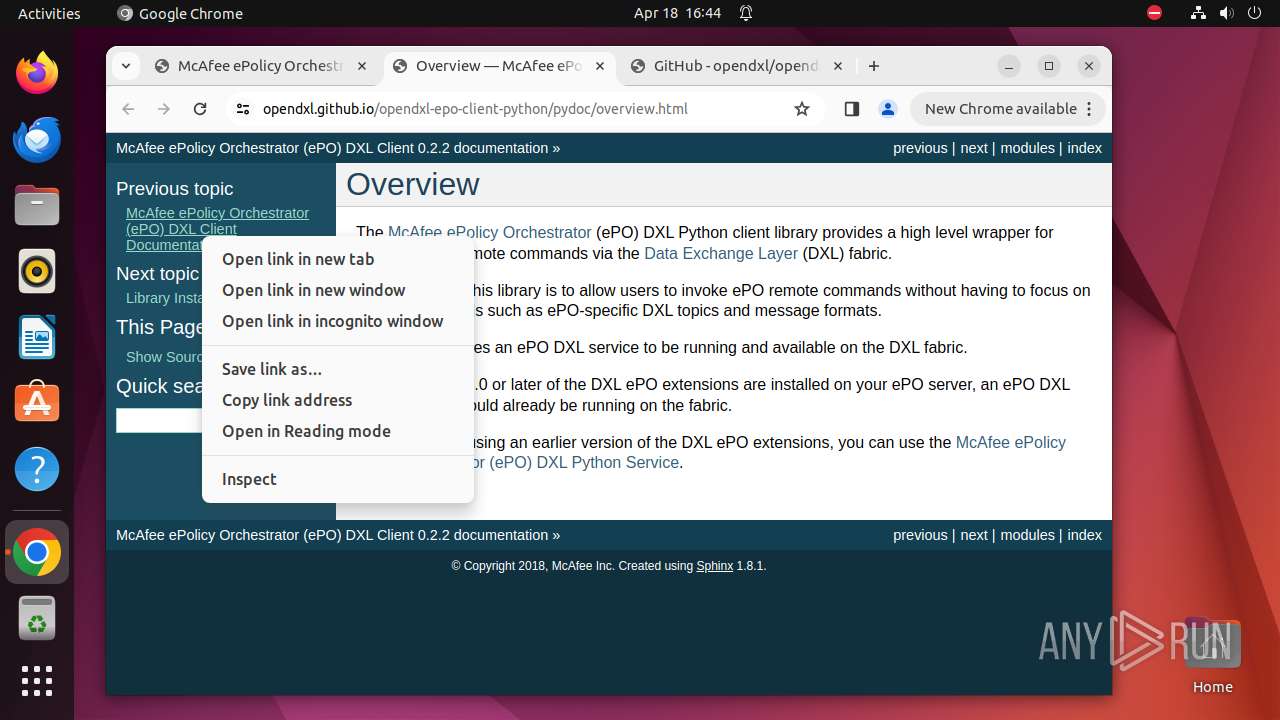Toggle the Chrome side panel icon

pyautogui.click(x=852, y=109)
